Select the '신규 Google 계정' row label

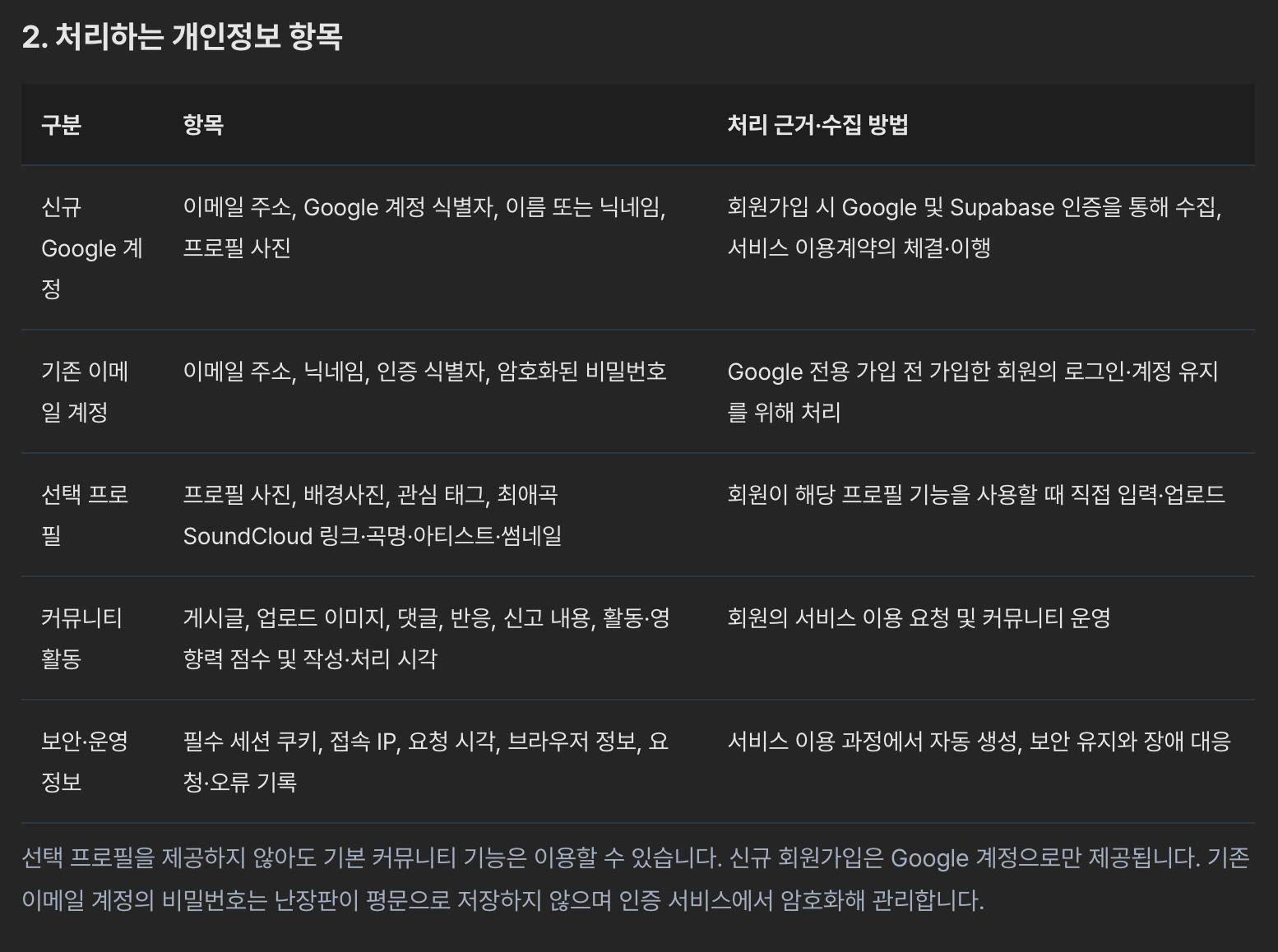(x=92, y=247)
